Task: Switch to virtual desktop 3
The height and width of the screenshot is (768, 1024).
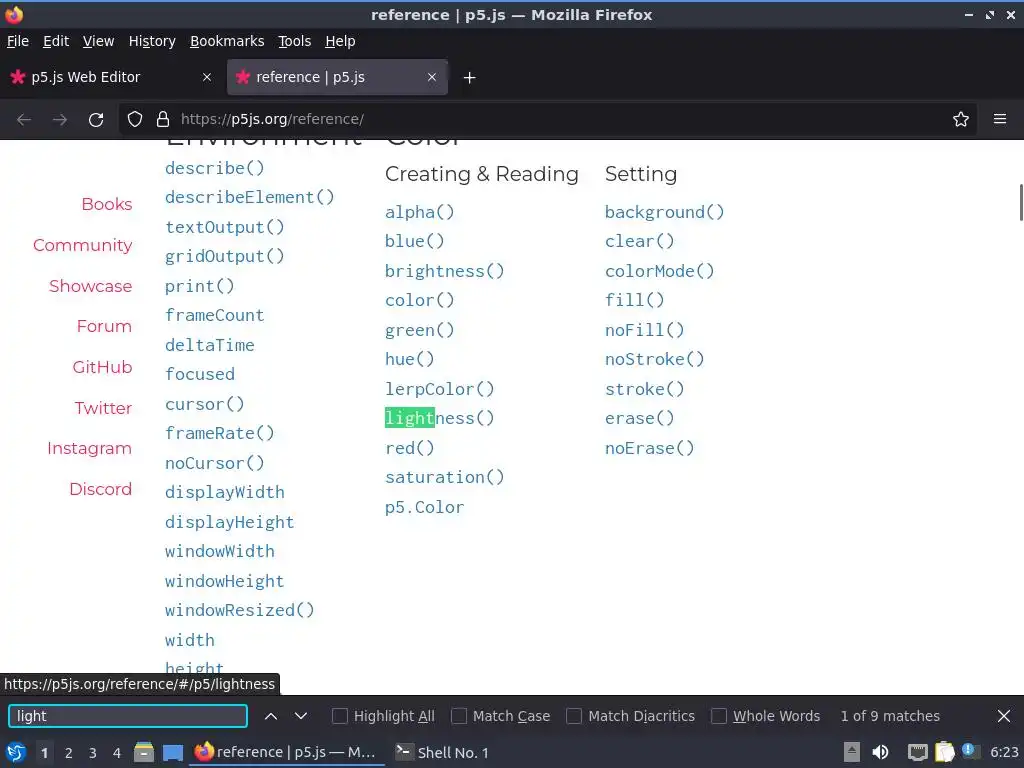Action: (93, 753)
